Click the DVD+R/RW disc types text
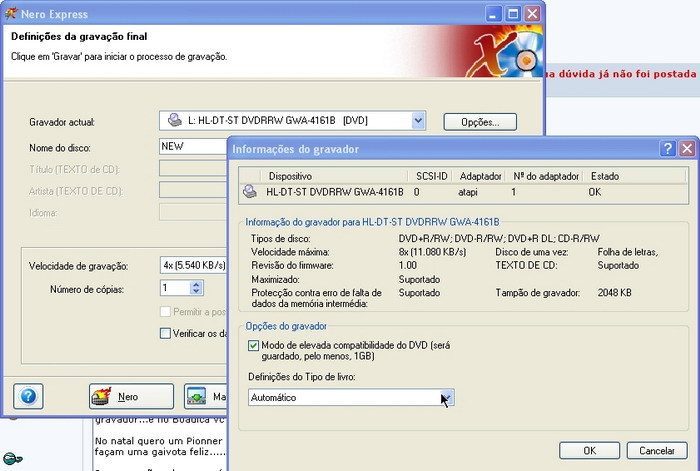The height and width of the screenshot is (471, 700). point(499,238)
